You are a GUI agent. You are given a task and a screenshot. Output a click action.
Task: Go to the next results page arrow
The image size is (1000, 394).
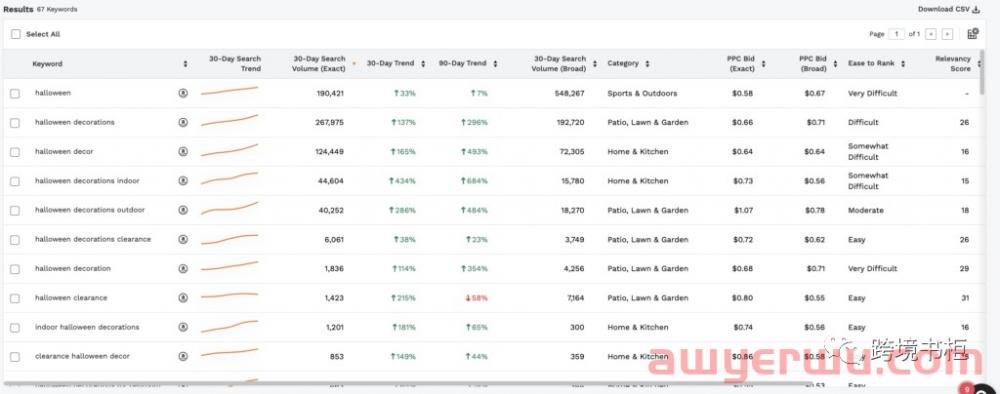948,34
